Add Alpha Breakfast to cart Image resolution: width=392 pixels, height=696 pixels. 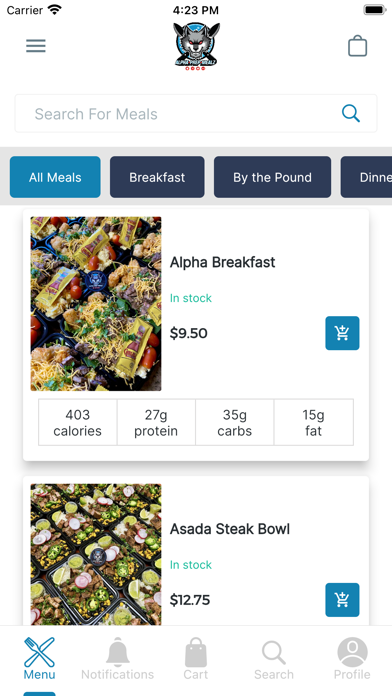click(342, 333)
